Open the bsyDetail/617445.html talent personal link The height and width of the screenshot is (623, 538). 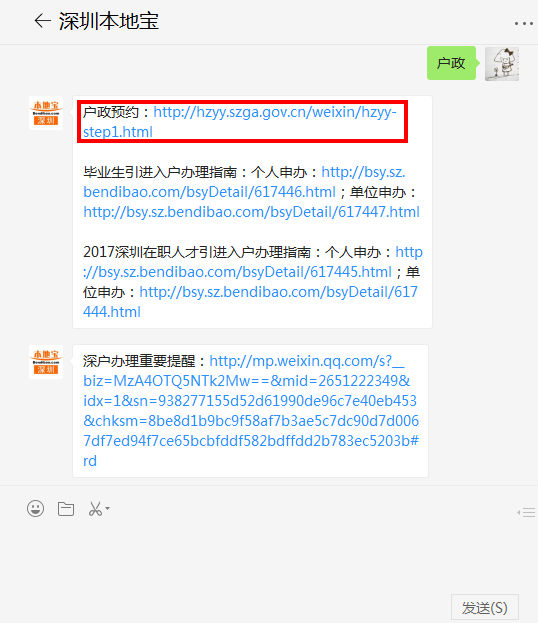click(253, 262)
